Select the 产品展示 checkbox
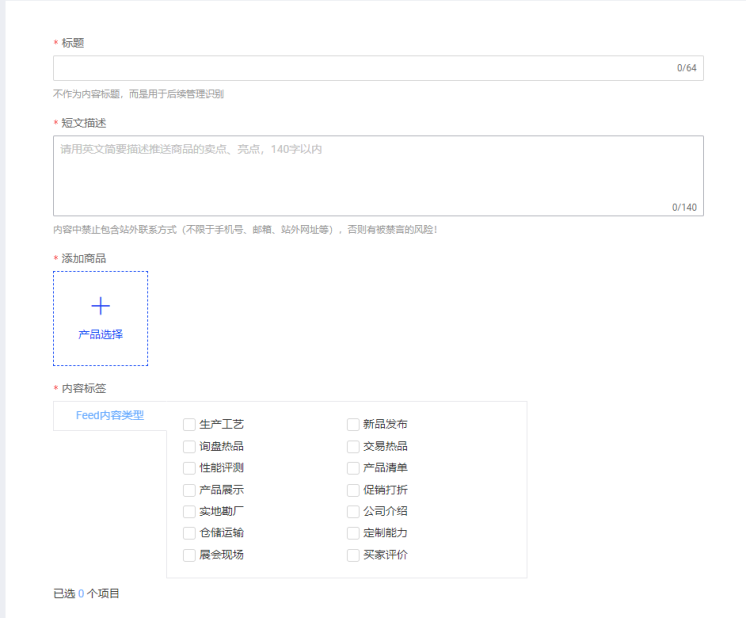The height and width of the screenshot is (618, 746). 189,490
